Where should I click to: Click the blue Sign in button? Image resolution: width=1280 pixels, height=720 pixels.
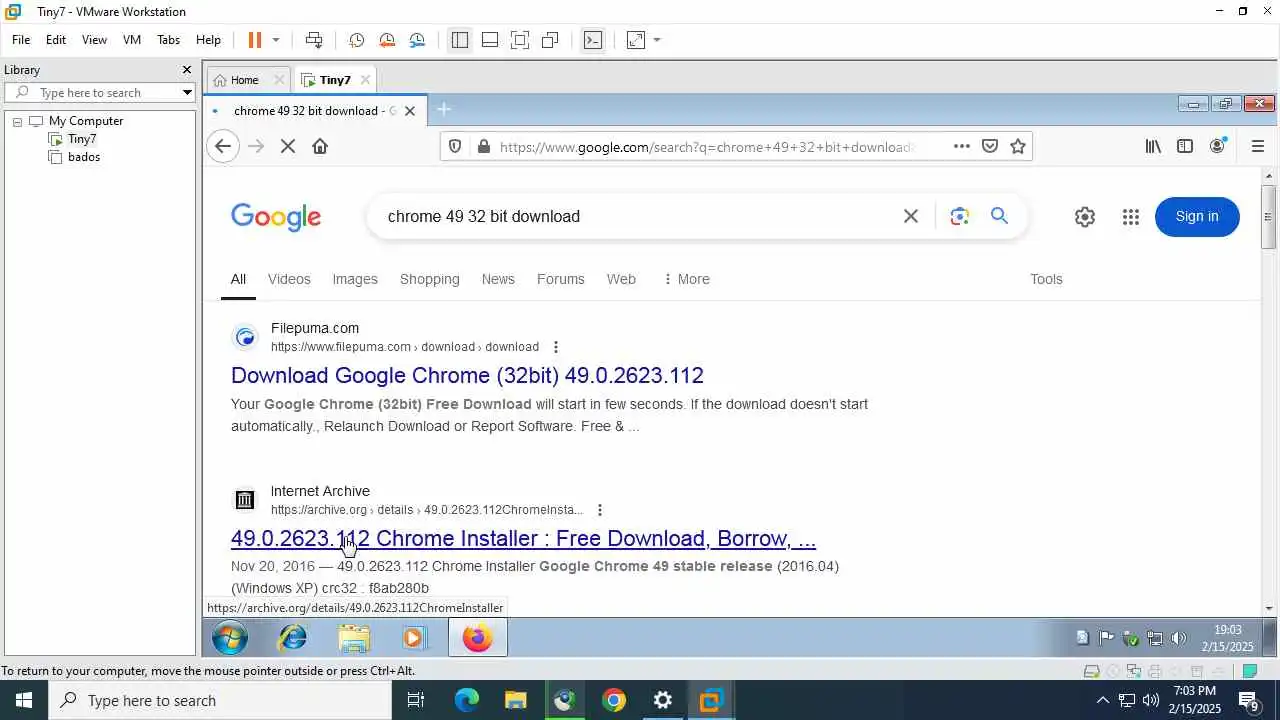tap(1197, 217)
